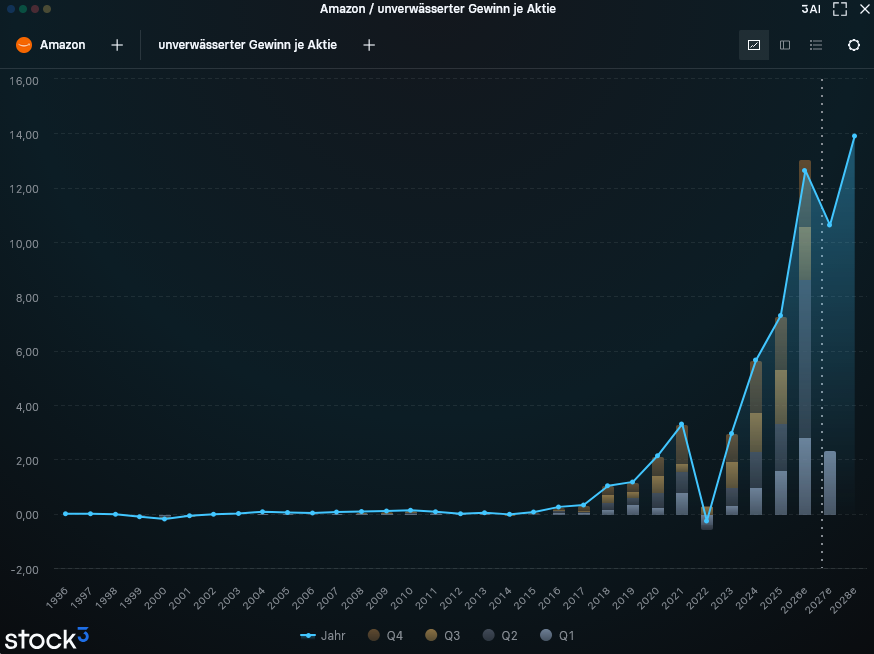Click the y-axis value 16,00
The height and width of the screenshot is (654, 874).
coord(24,81)
